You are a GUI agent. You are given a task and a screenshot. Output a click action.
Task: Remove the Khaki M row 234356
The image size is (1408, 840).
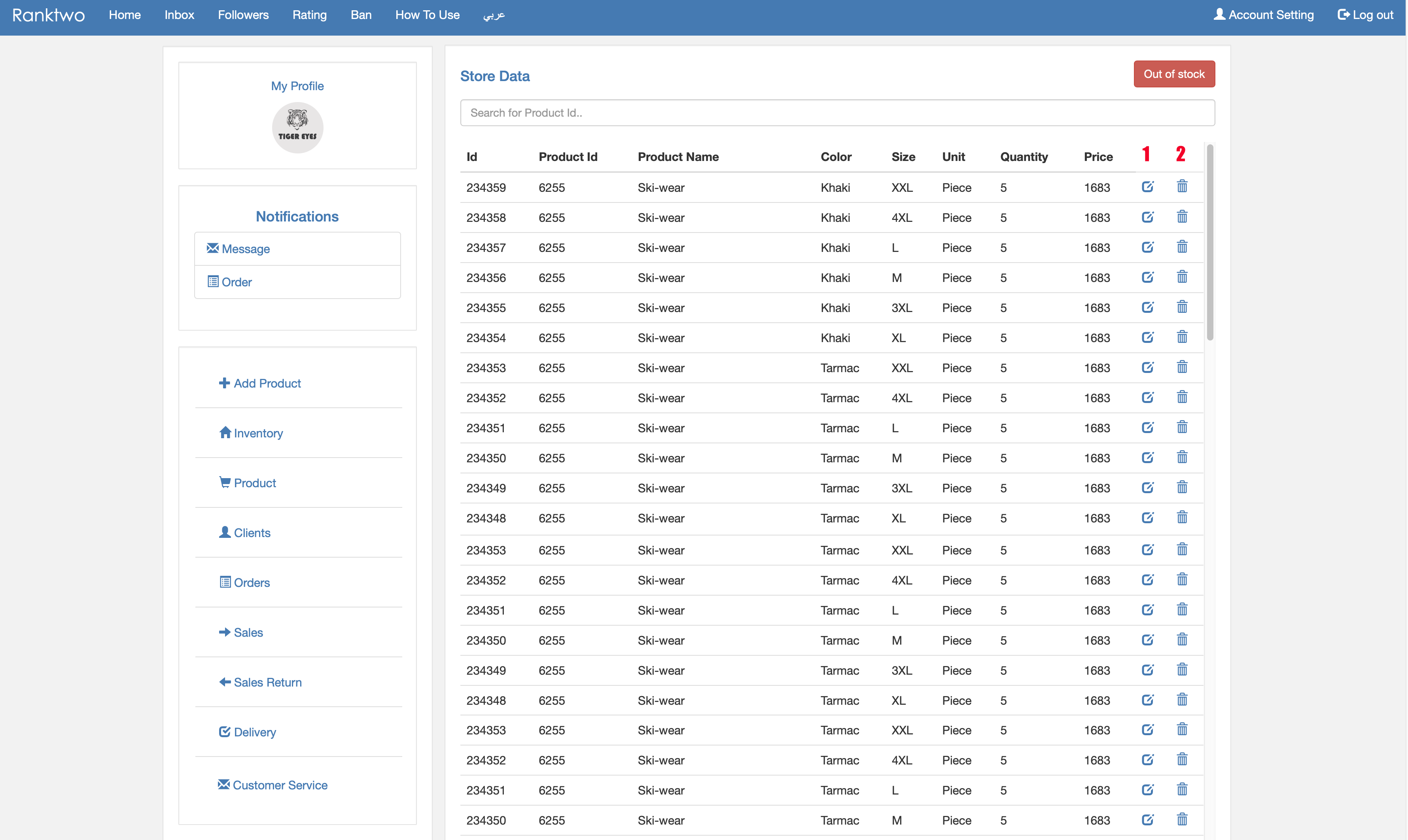click(x=1182, y=276)
